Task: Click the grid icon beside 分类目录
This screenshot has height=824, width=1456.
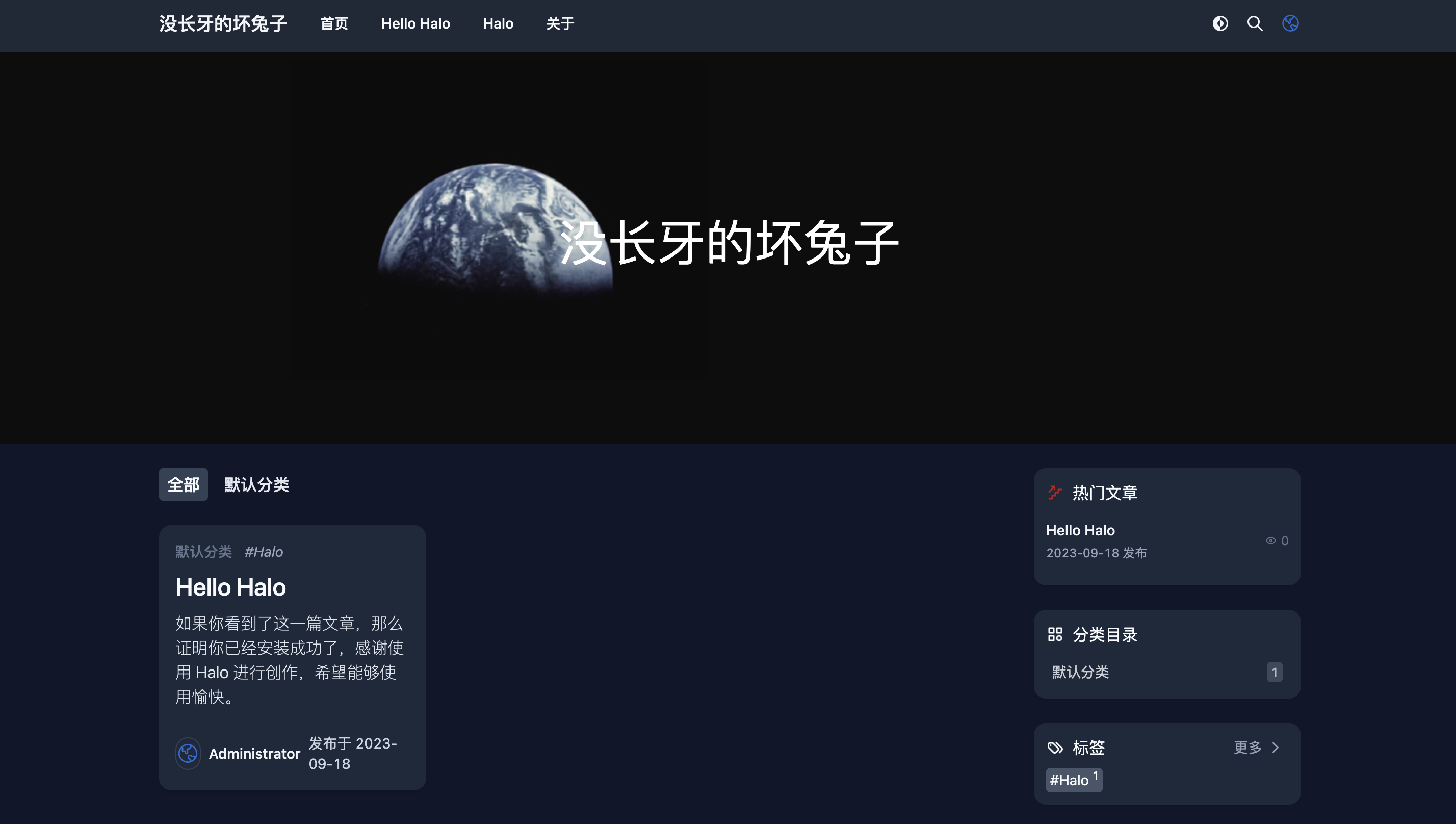Action: [x=1055, y=634]
